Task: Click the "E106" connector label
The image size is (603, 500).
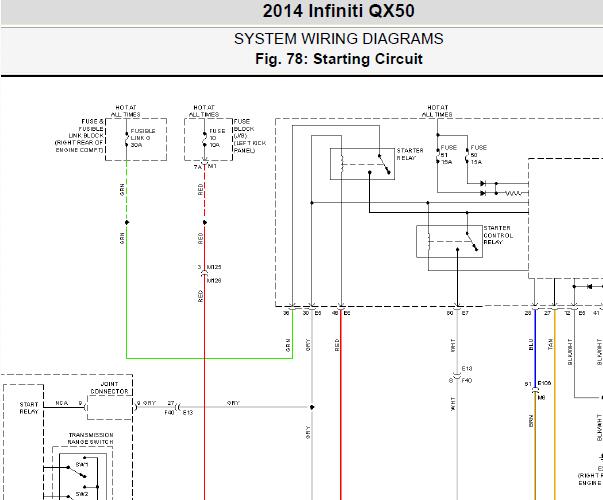Action: coord(544,383)
